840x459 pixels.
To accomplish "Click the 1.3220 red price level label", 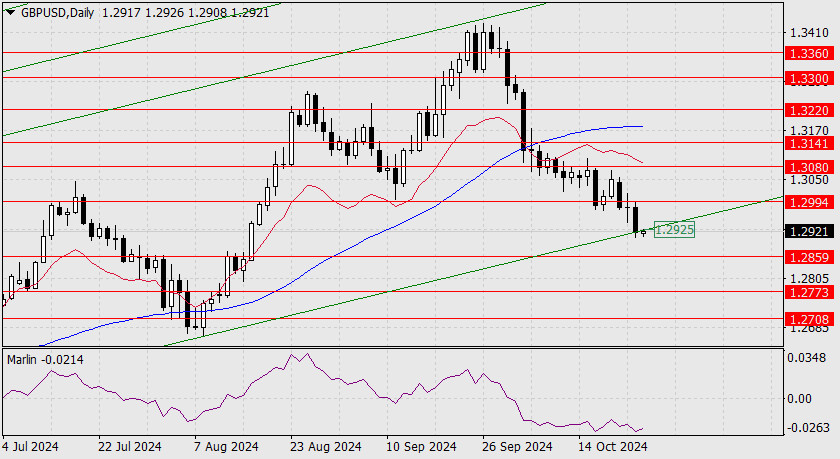I will [x=809, y=110].
